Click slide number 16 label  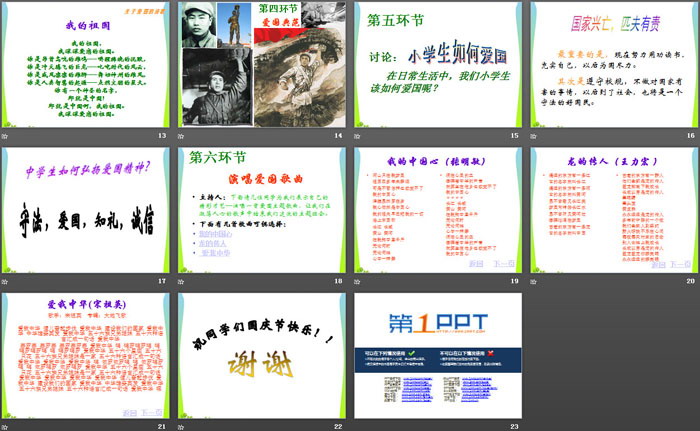691,135
